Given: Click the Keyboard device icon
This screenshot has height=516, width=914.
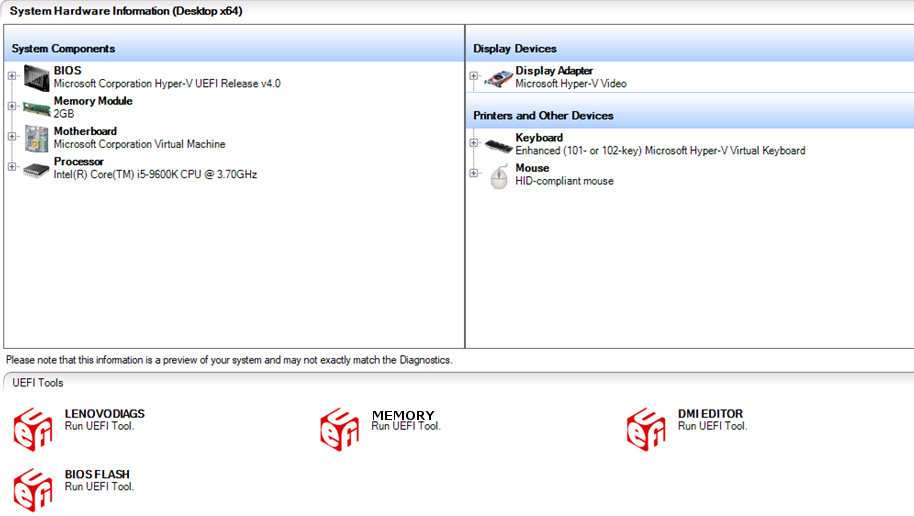Looking at the screenshot, I should pos(498,145).
